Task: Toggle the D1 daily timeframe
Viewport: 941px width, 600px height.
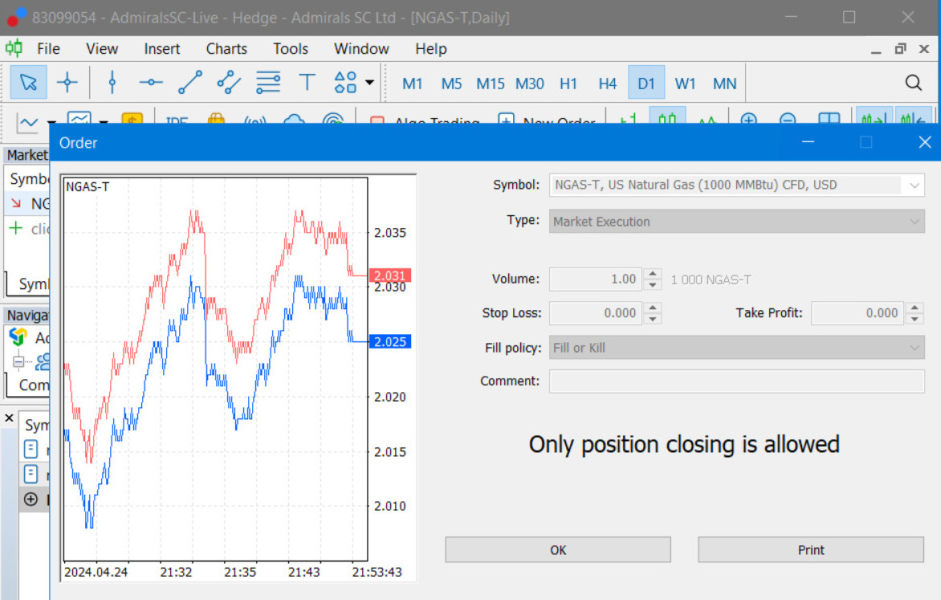Action: 646,84
